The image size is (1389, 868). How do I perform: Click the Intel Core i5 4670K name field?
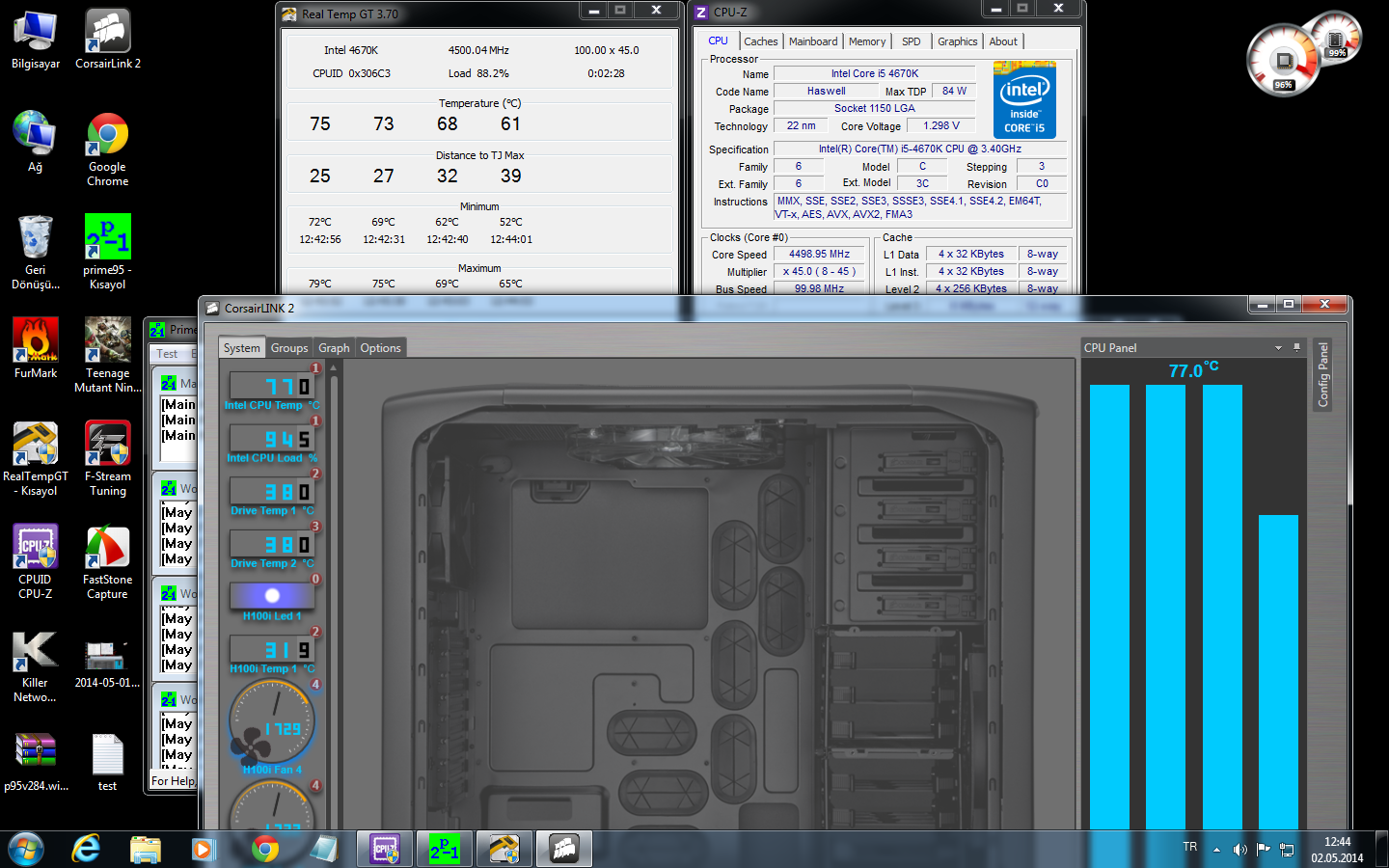[x=875, y=73]
